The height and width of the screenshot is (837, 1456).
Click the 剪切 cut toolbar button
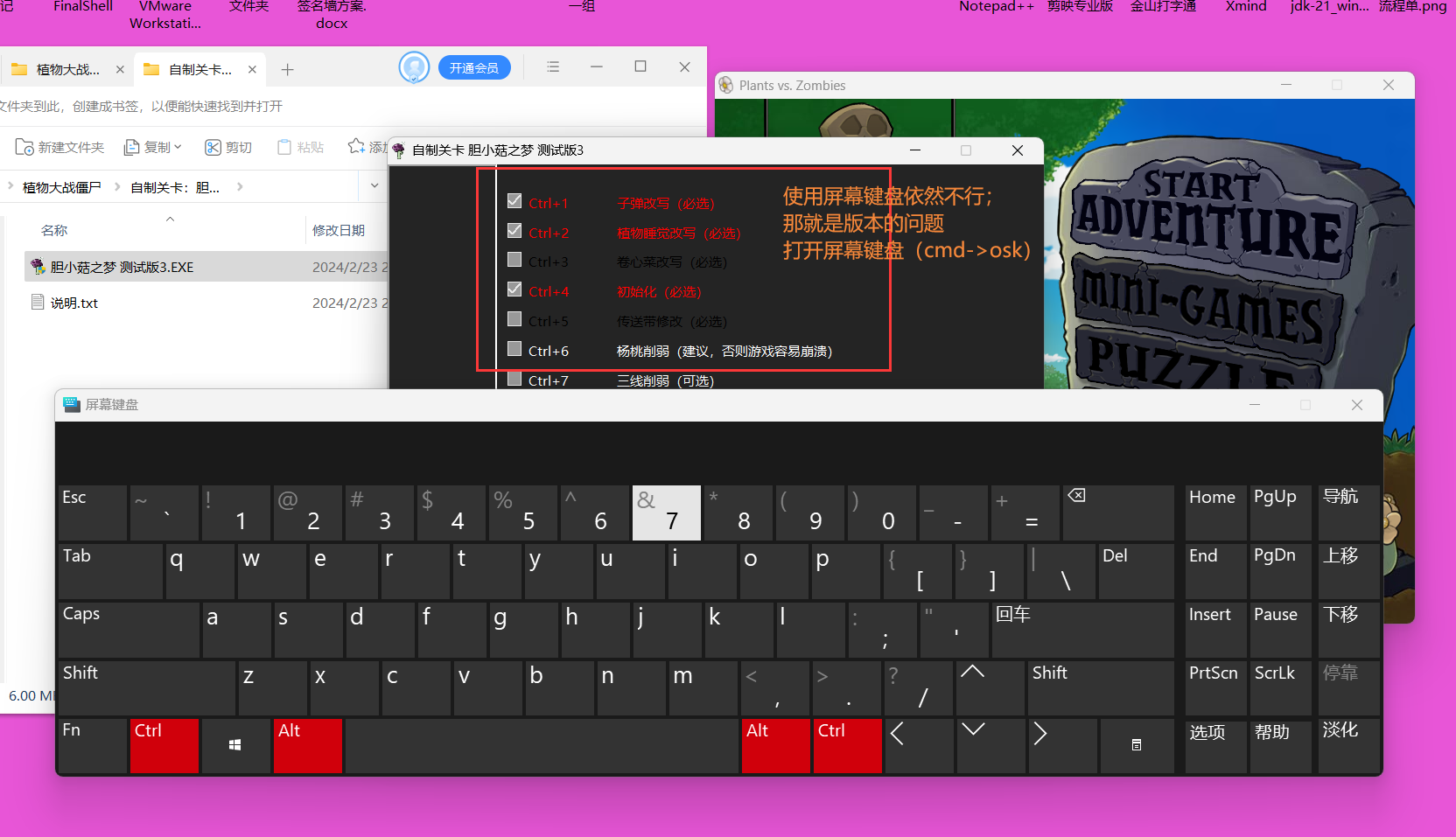click(228, 147)
